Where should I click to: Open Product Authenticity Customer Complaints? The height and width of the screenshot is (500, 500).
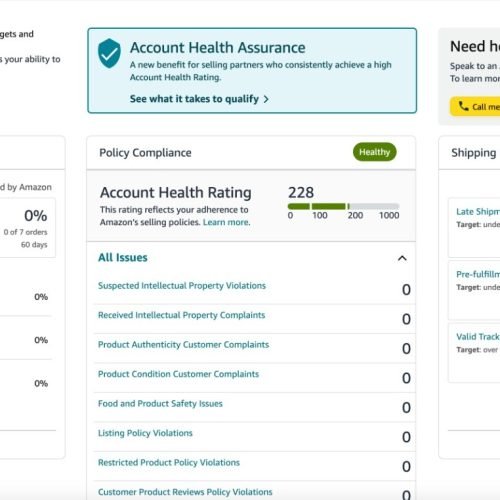pyautogui.click(x=183, y=345)
